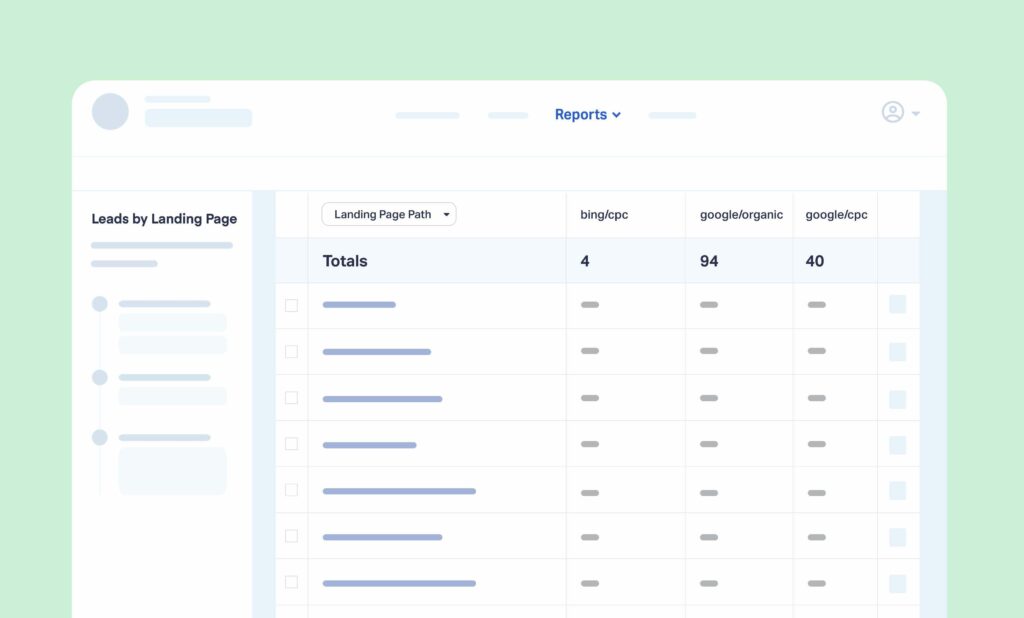Image resolution: width=1024 pixels, height=618 pixels.
Task: Expand the Reports menu chevron
Action: (616, 115)
